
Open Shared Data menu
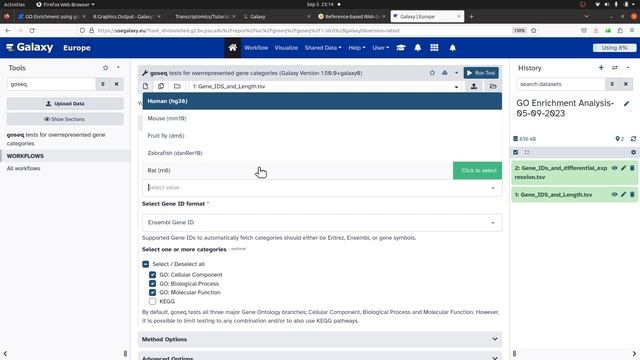point(323,48)
